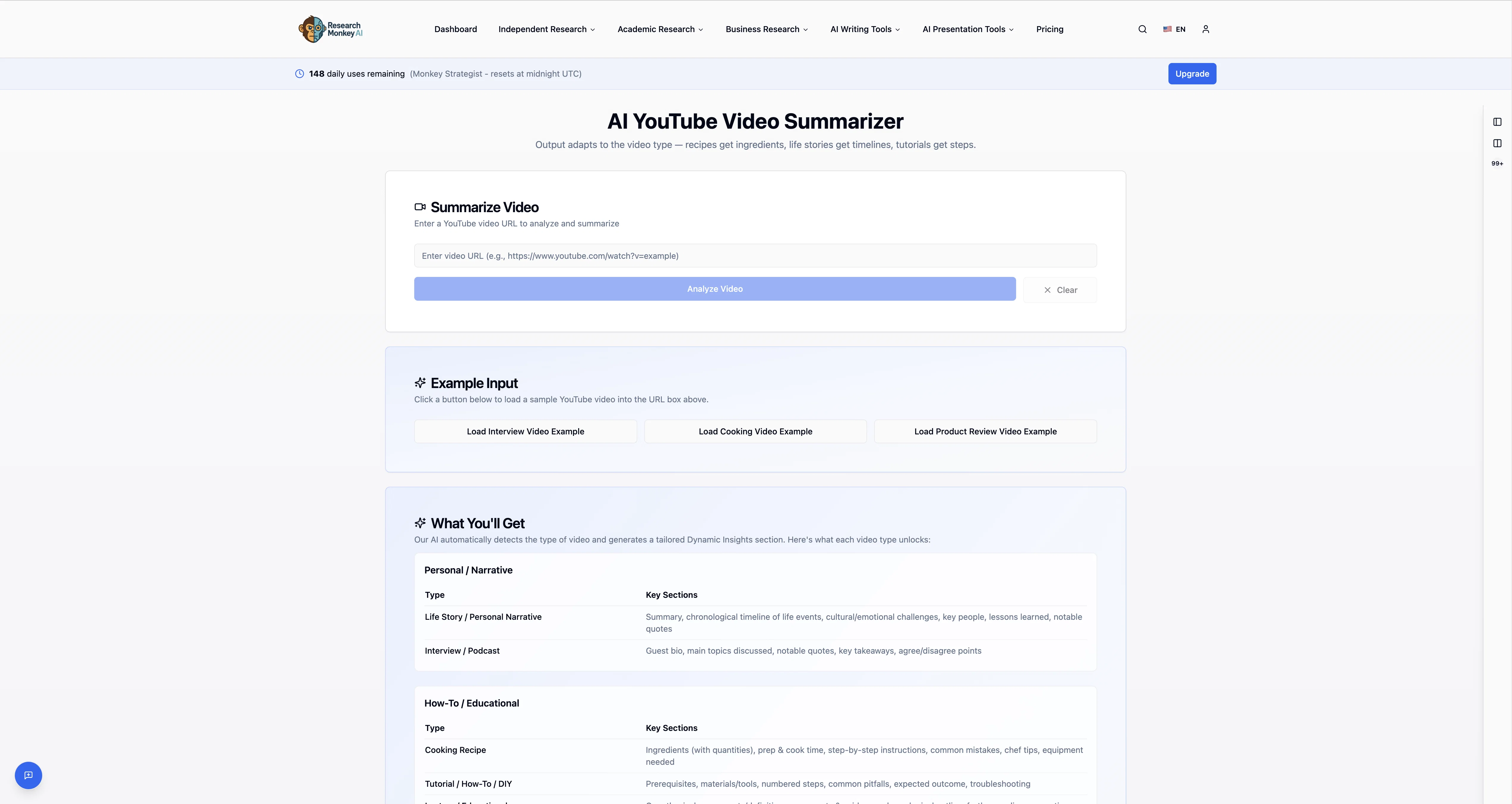Open the blue feedback chat bubble
Image resolution: width=1512 pixels, height=804 pixels.
[28, 775]
